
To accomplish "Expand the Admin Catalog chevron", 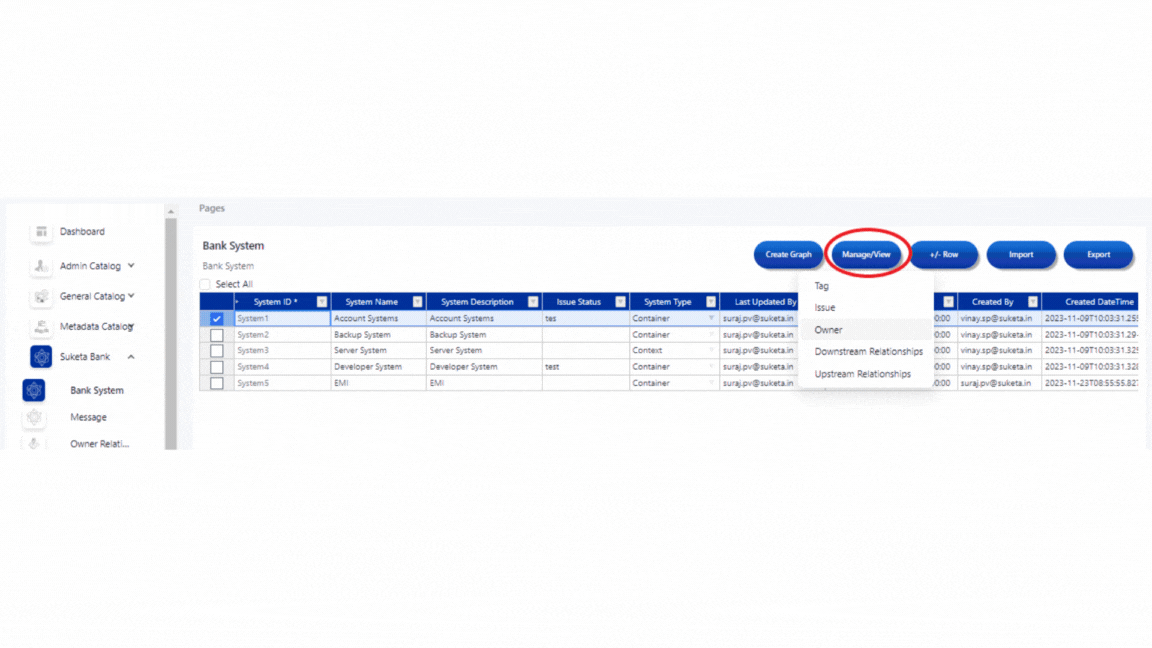I will point(131,266).
